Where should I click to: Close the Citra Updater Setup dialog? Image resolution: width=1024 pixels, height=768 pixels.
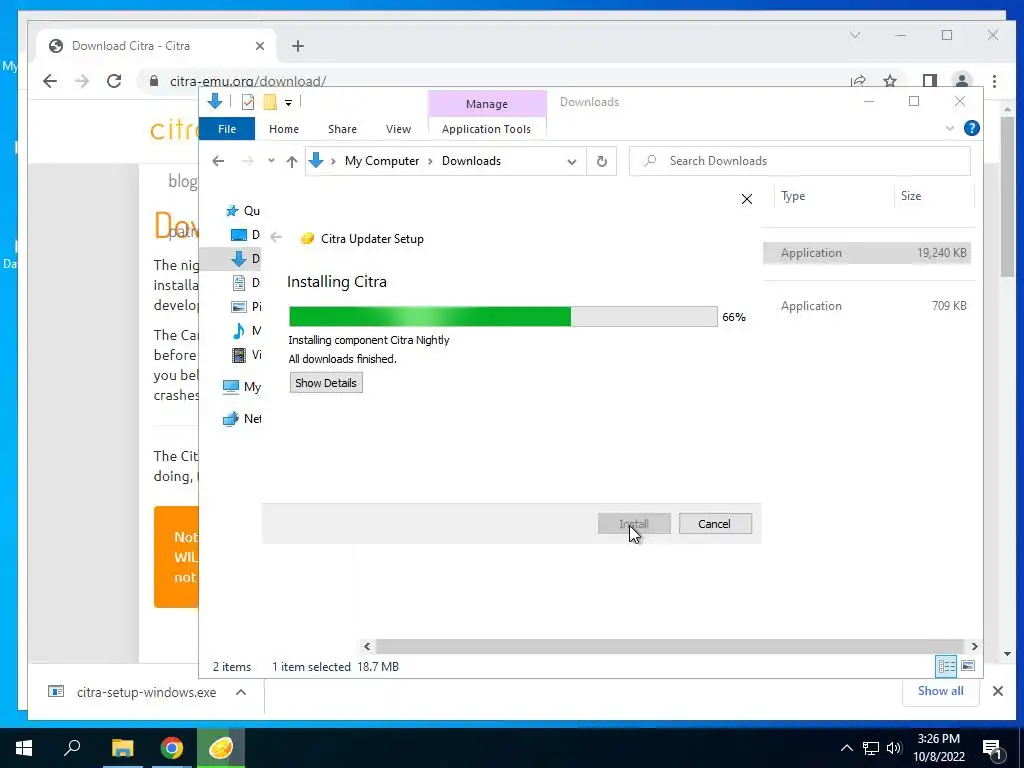click(x=746, y=199)
